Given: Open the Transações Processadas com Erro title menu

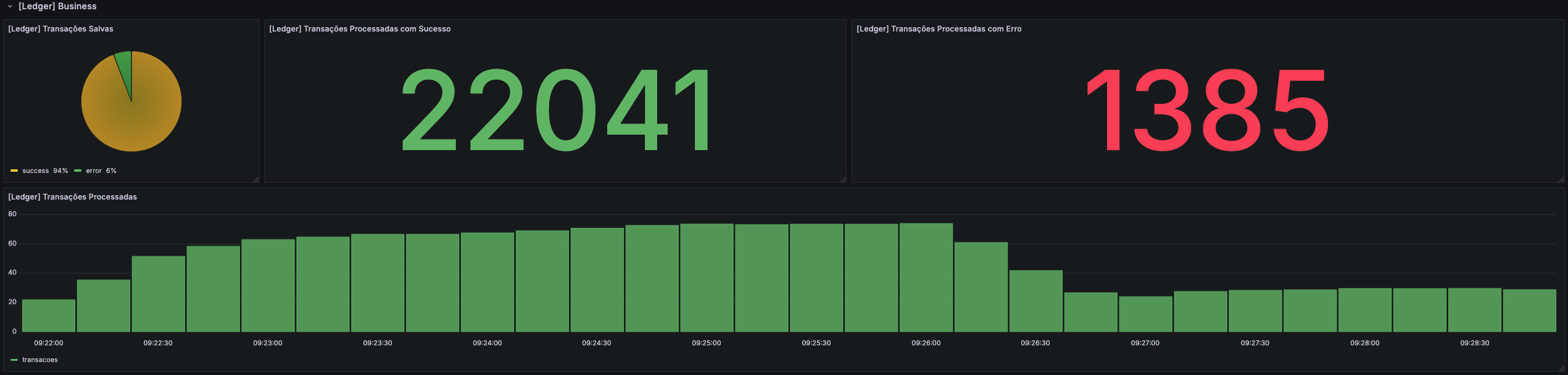Looking at the screenshot, I should pos(939,29).
